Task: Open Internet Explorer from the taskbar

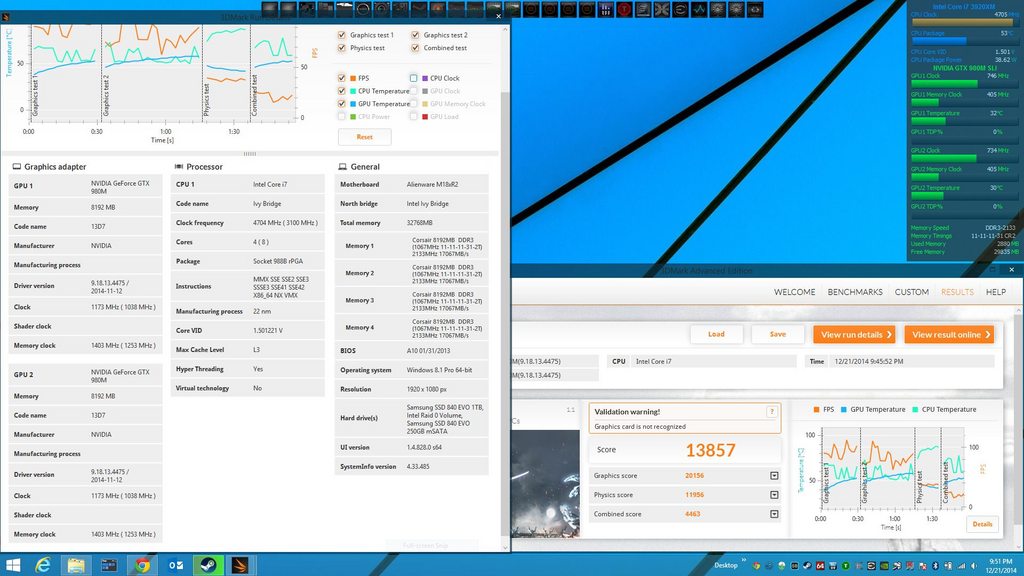Action: (x=42, y=565)
